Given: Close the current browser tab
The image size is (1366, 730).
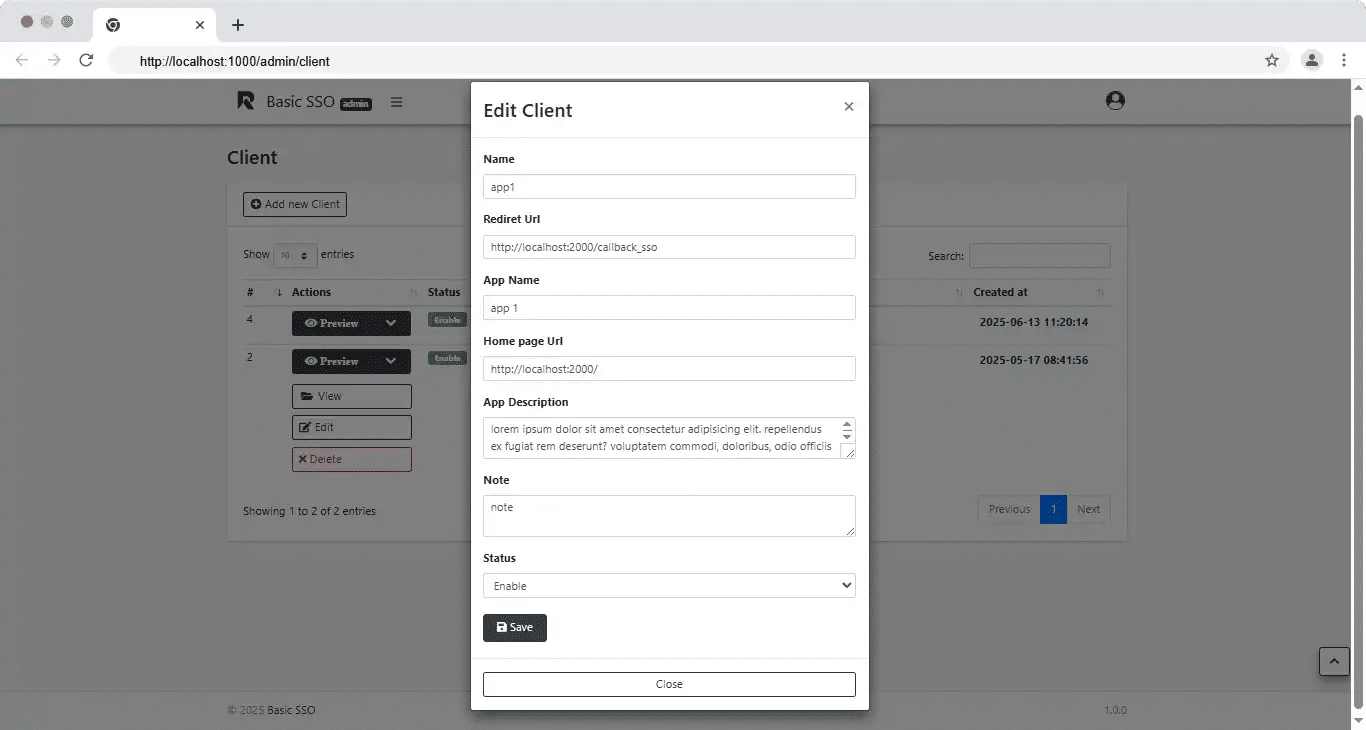Looking at the screenshot, I should [200, 25].
